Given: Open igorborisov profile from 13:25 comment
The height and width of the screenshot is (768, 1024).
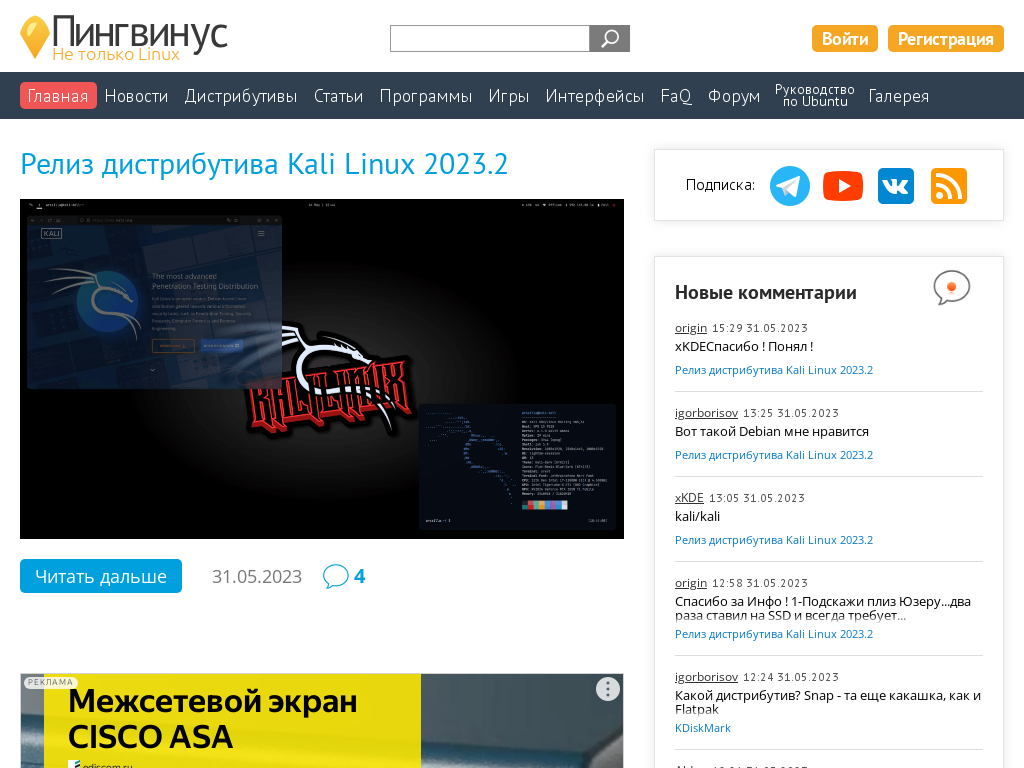Looking at the screenshot, I should click(707, 413).
